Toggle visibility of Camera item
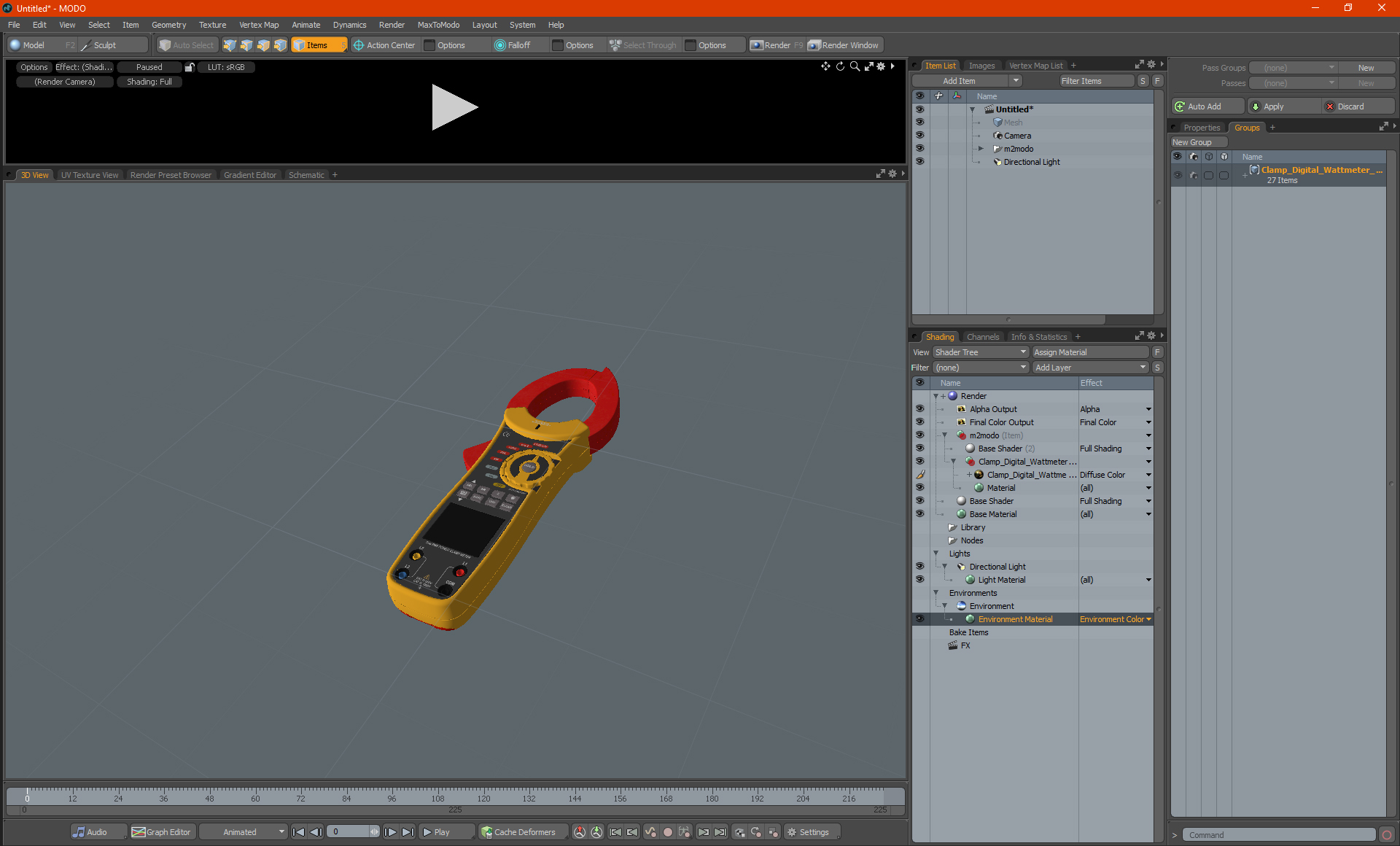 (x=919, y=136)
